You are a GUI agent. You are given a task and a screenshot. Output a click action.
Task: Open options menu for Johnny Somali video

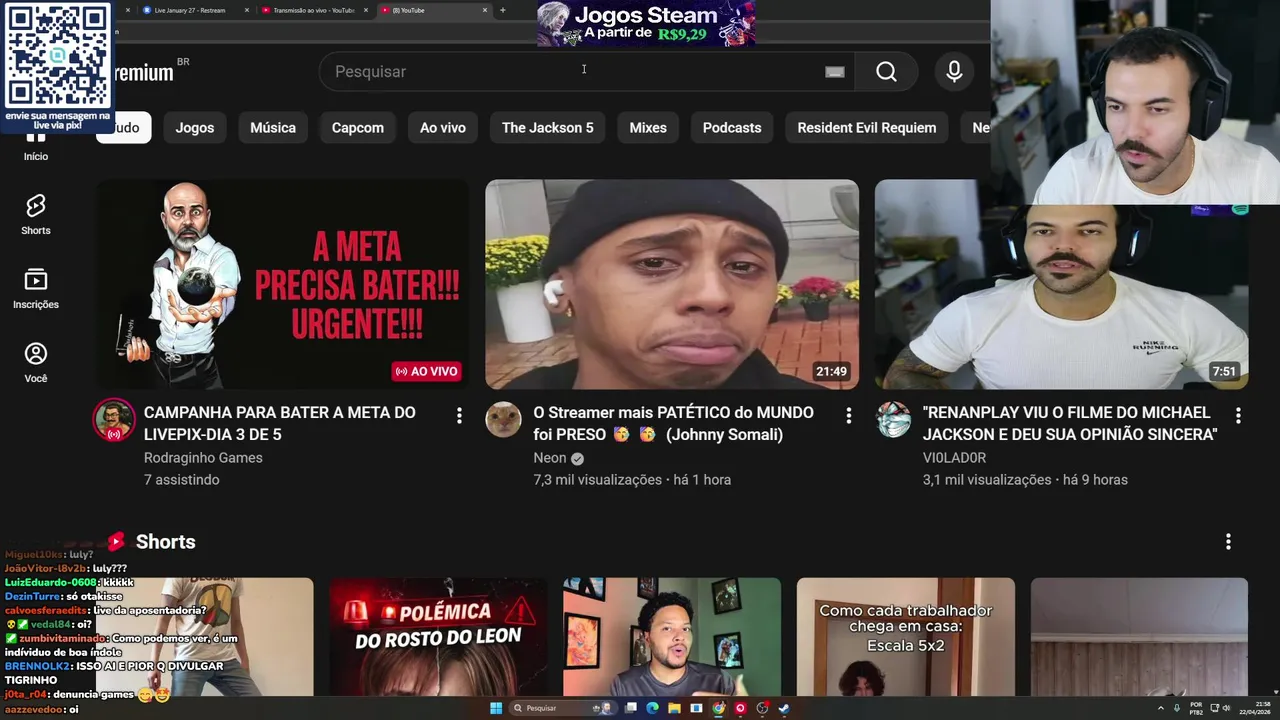(x=848, y=415)
